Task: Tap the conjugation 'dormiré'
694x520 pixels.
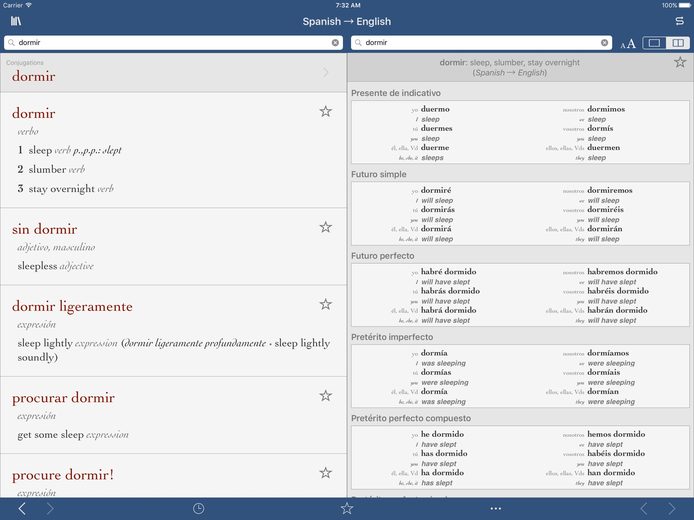Action: [436, 190]
